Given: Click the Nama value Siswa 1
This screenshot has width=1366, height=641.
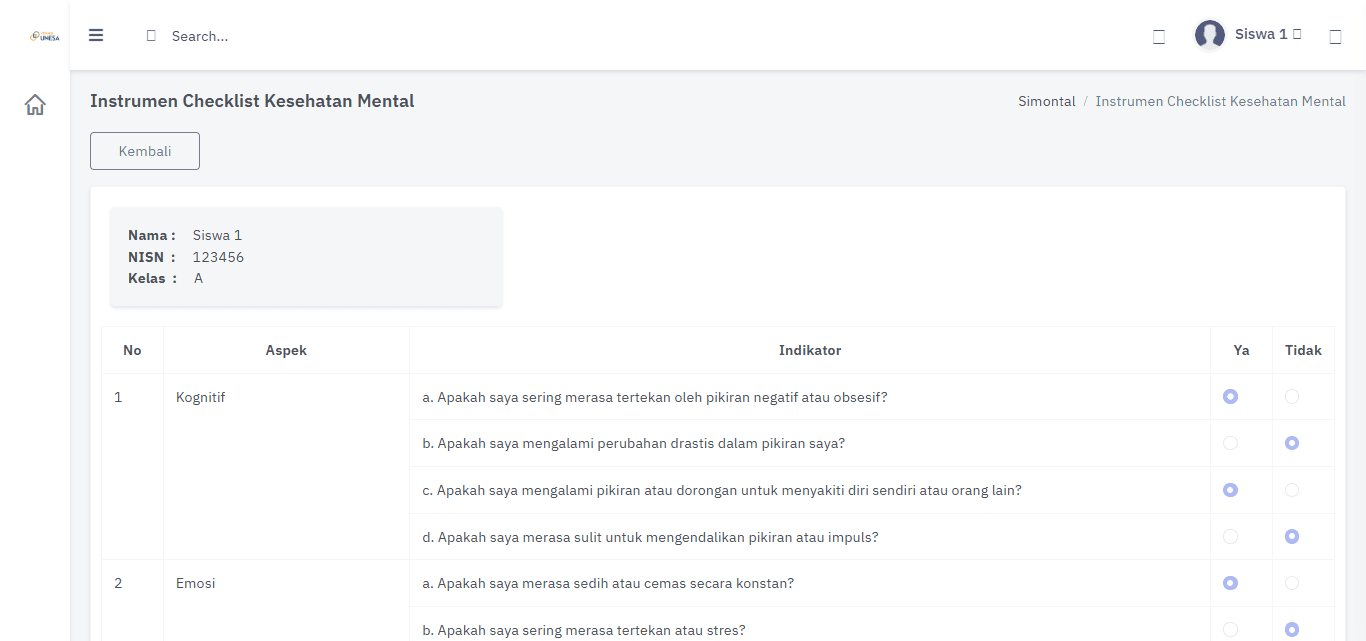Looking at the screenshot, I should [217, 235].
